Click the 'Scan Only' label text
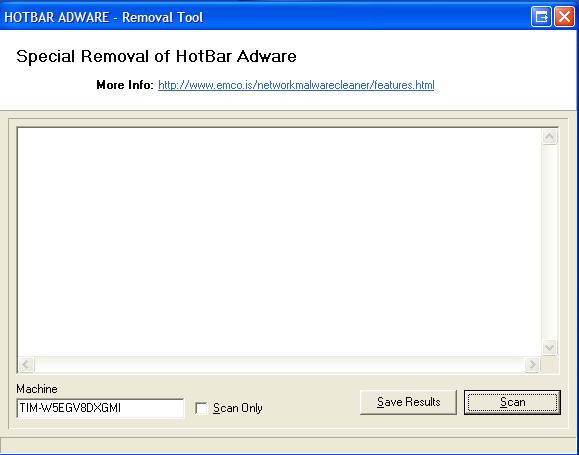This screenshot has width=579, height=455. (x=238, y=408)
